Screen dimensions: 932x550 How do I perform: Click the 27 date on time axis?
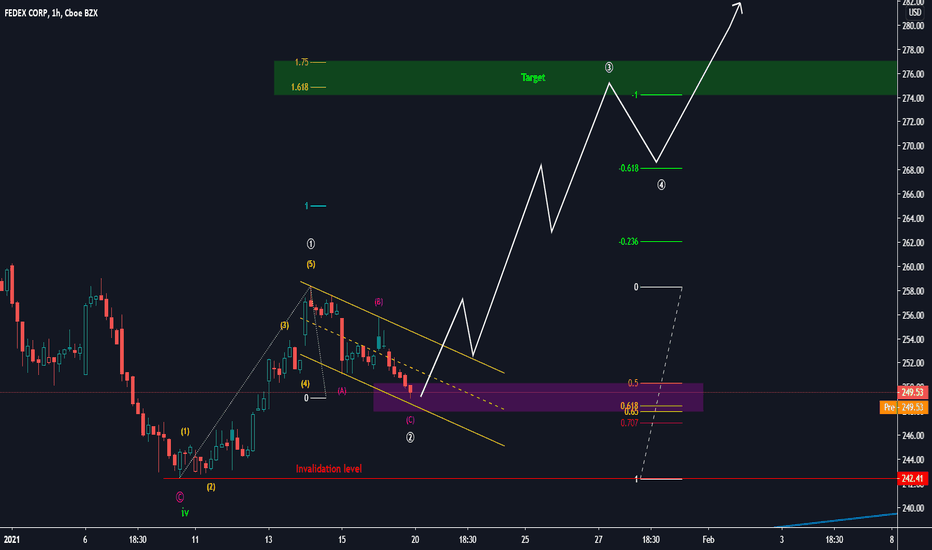point(599,540)
